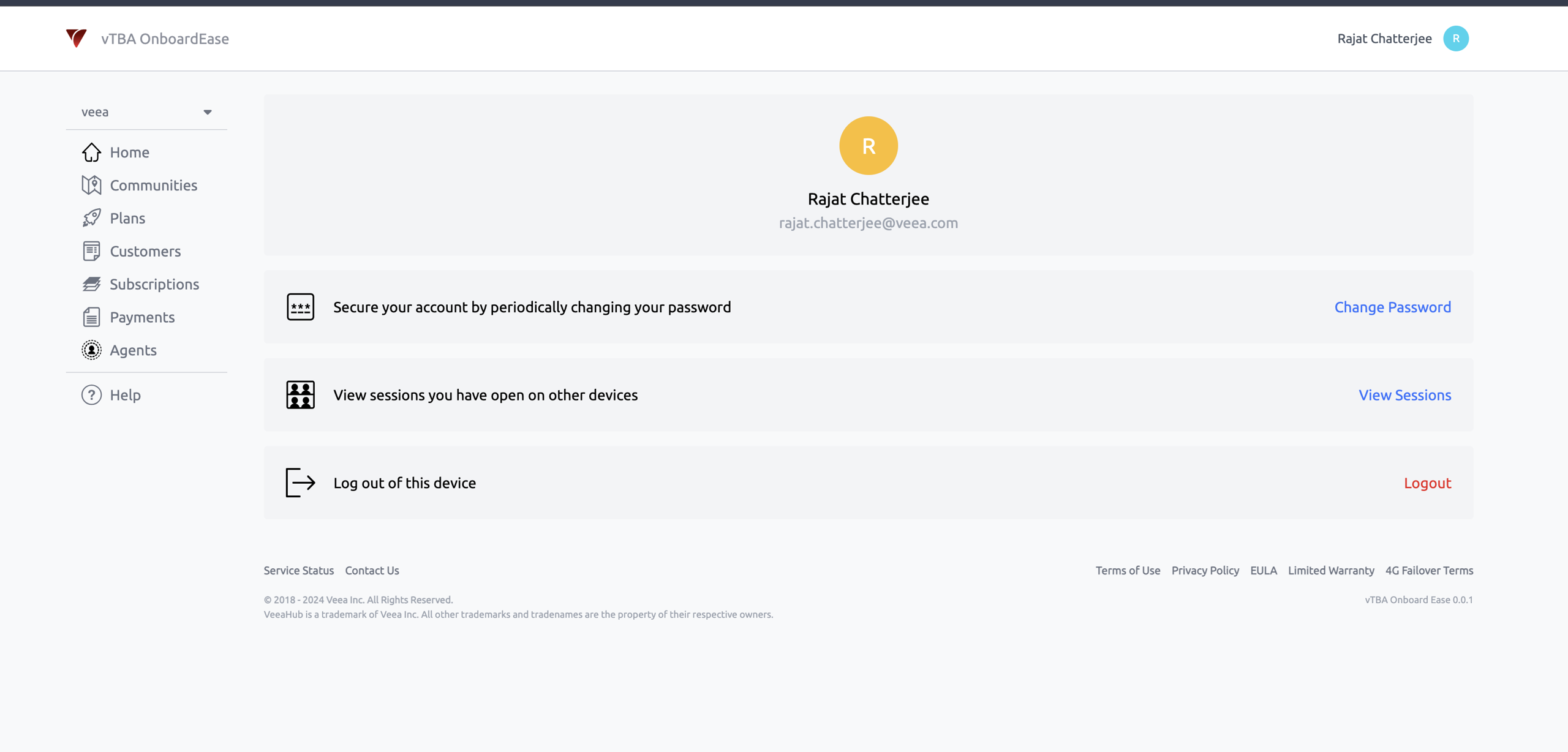Open Terms of Use link

(x=1128, y=570)
